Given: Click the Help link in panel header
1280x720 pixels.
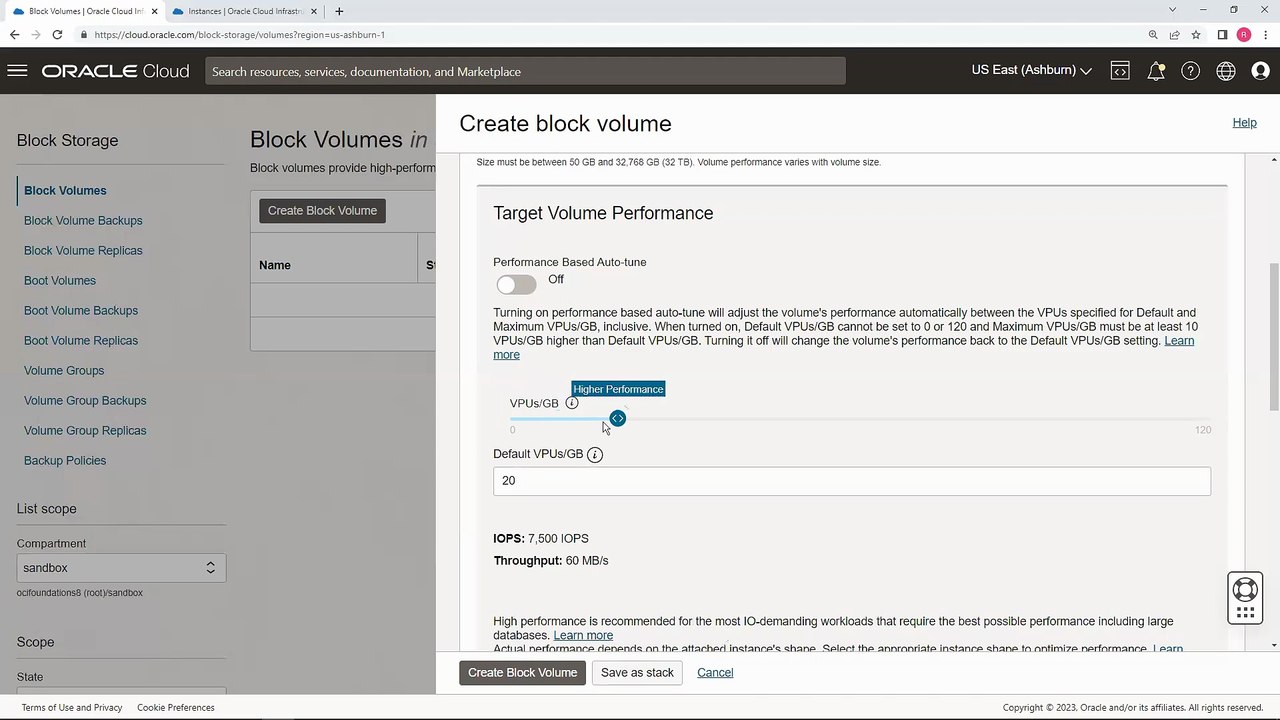Looking at the screenshot, I should pos(1244,122).
